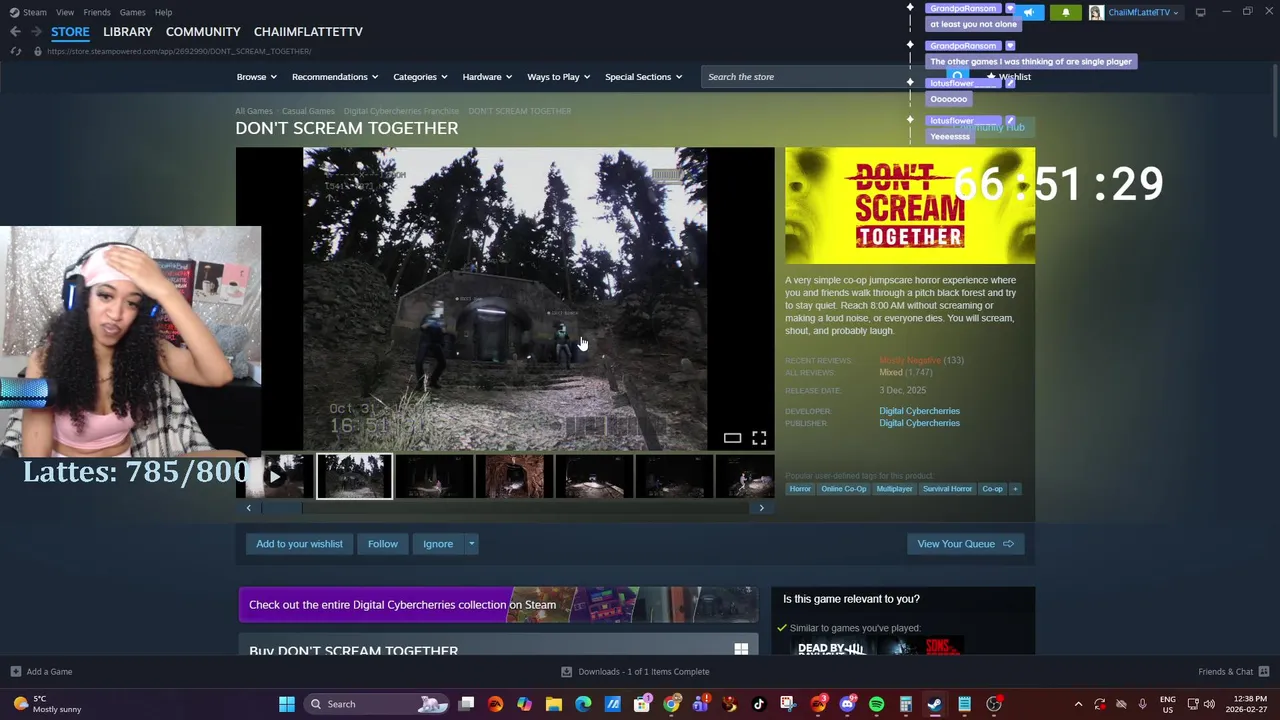This screenshot has width=1280, height=720.
Task: Click the add tag plus button
Action: point(1015,489)
